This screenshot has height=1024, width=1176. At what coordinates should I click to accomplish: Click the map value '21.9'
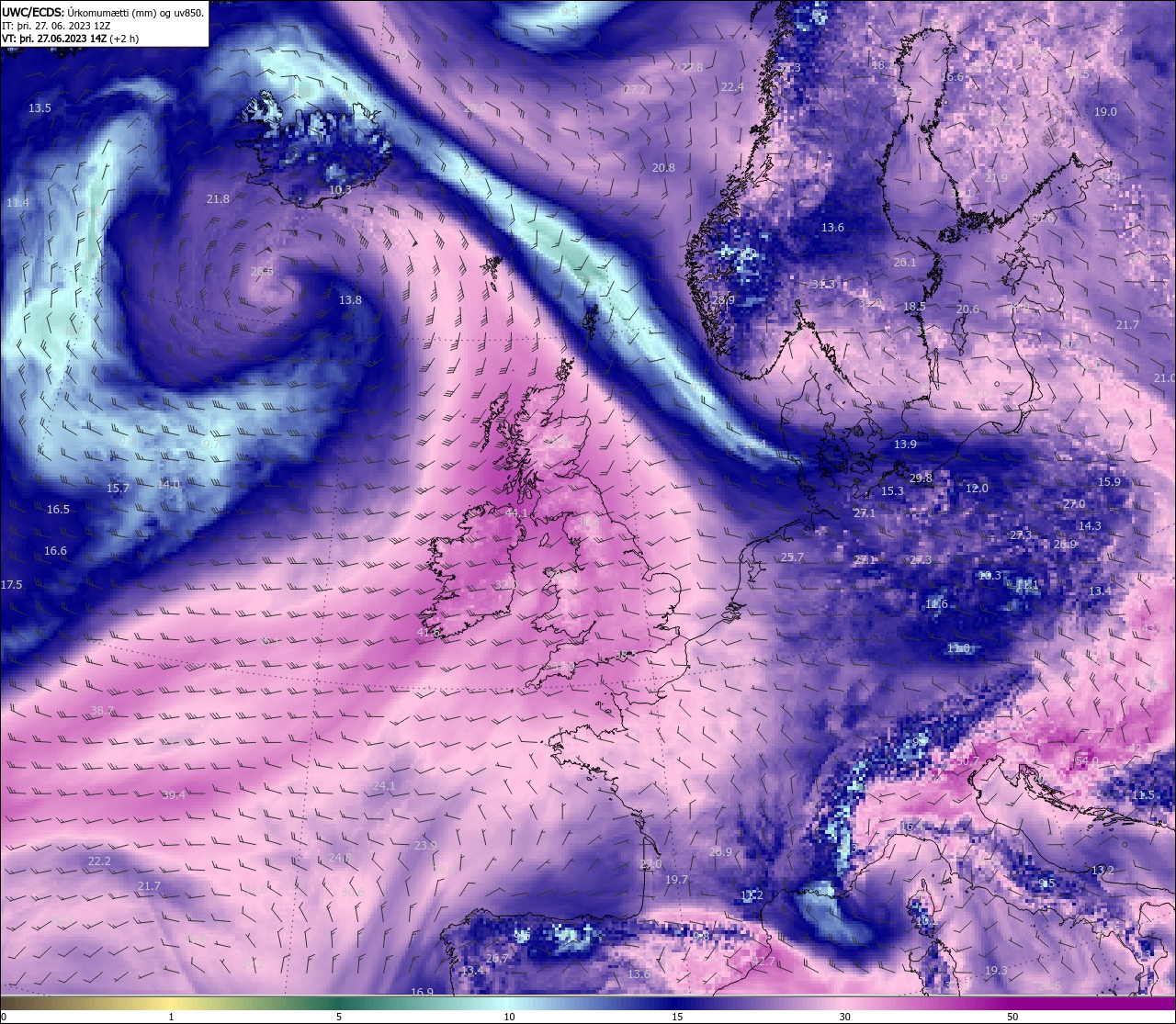point(996,177)
